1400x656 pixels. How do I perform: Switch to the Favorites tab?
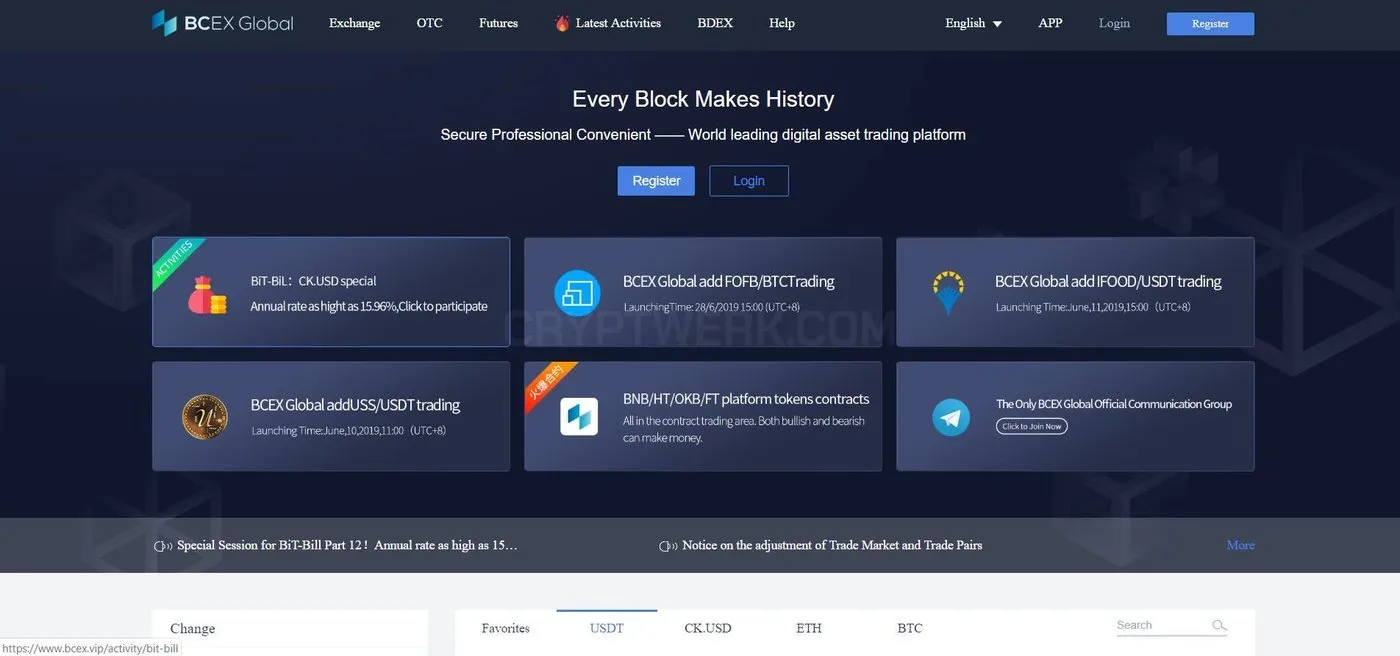pyautogui.click(x=505, y=629)
